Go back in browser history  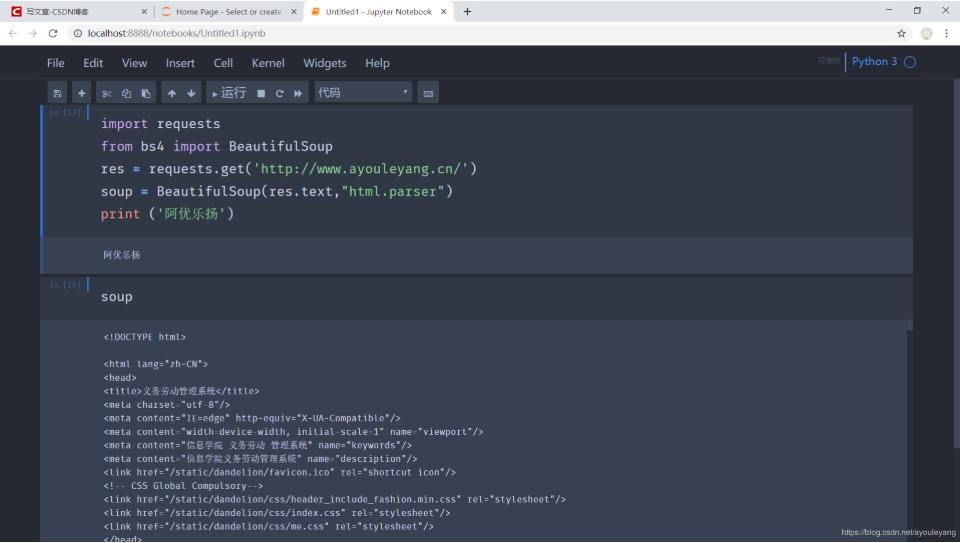pos(13,33)
